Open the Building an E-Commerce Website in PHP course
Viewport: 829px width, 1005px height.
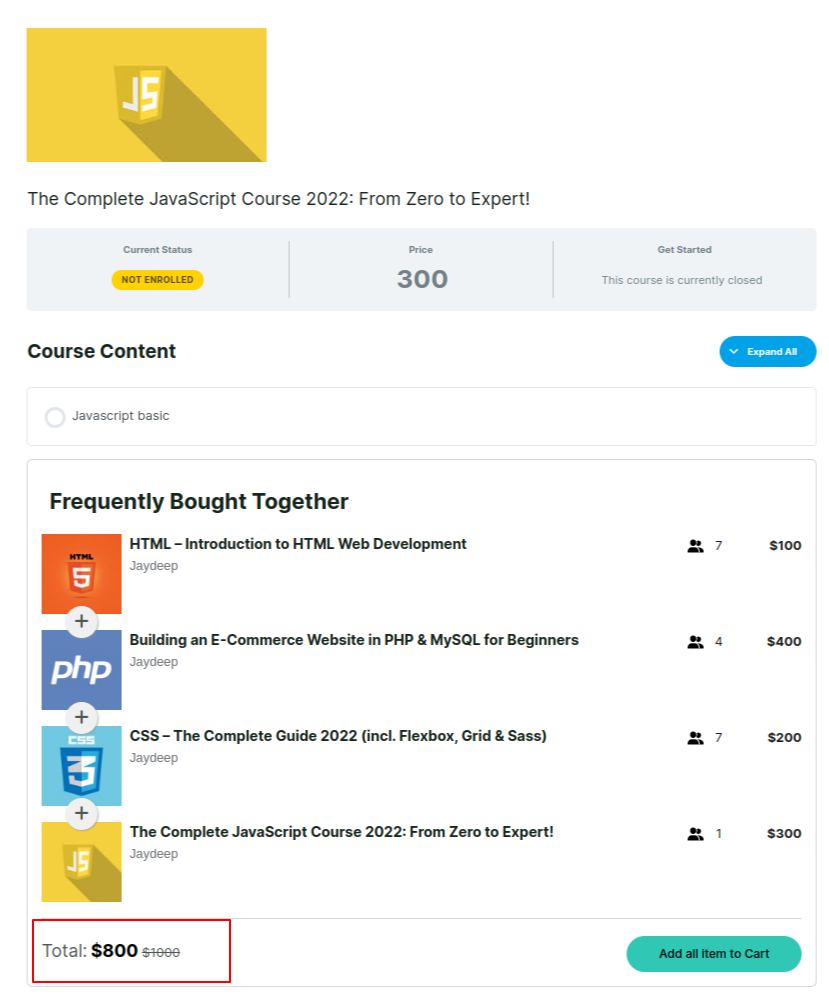point(354,640)
